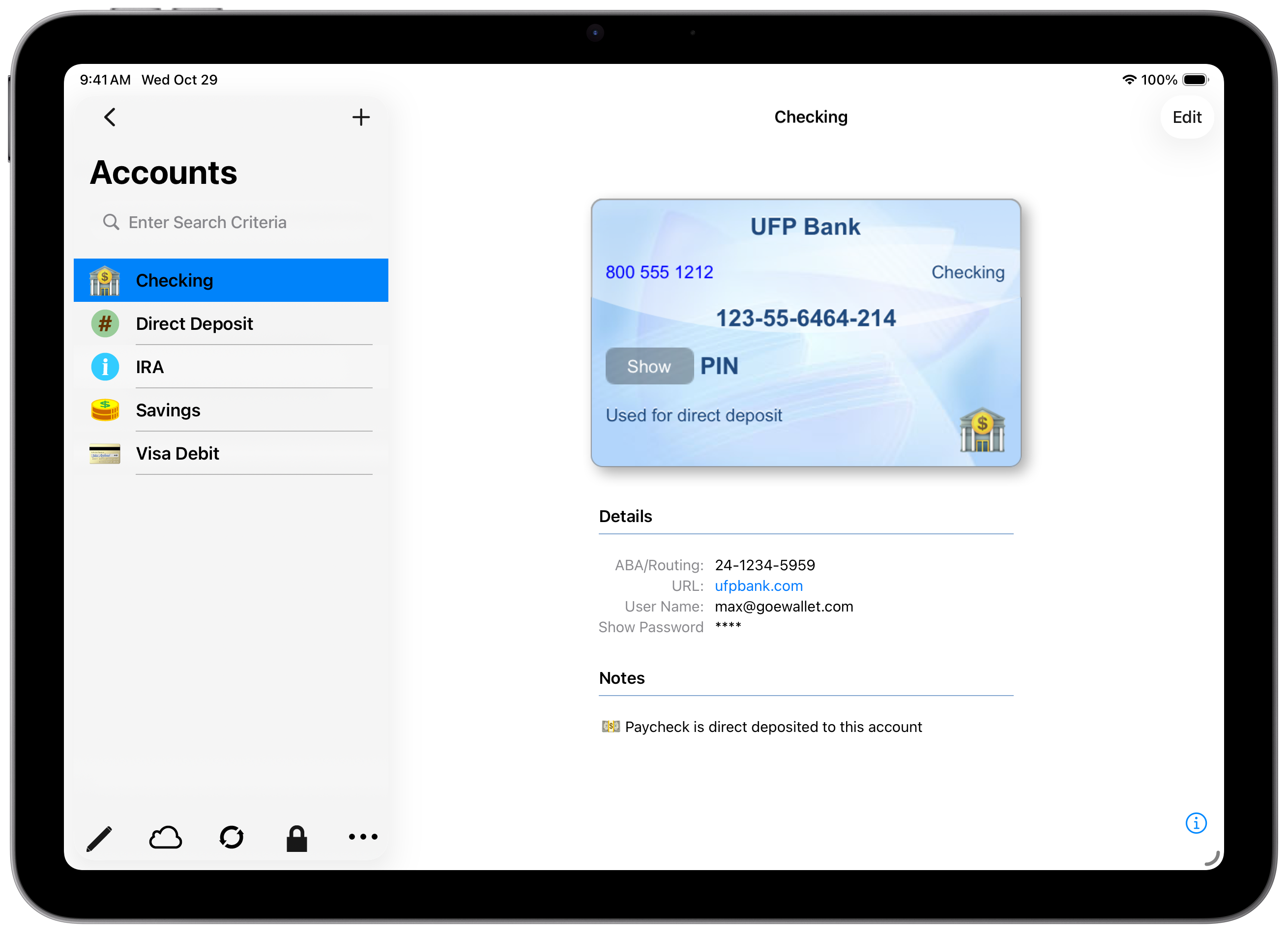Click the Direct Deposit hash icon
Image resolution: width=1288 pixels, height=934 pixels.
tap(105, 323)
